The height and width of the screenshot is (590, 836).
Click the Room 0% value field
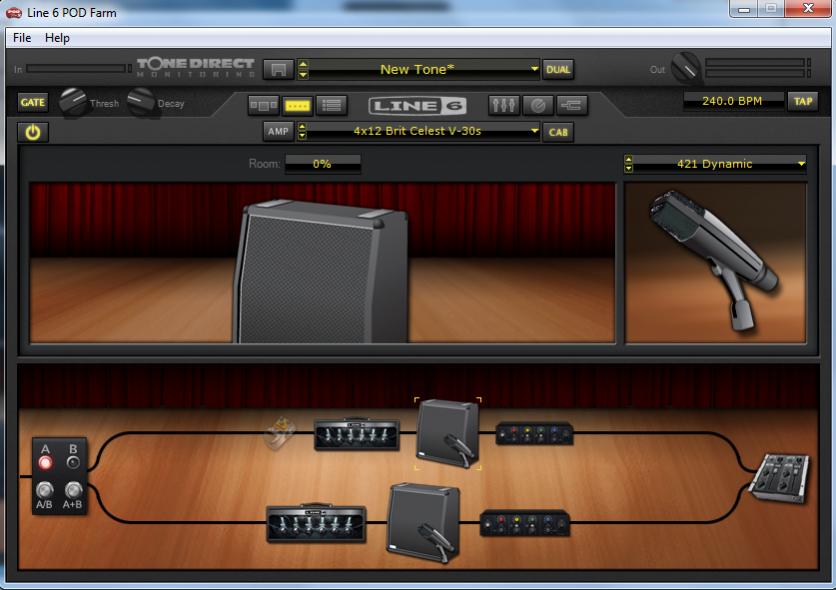(322, 164)
